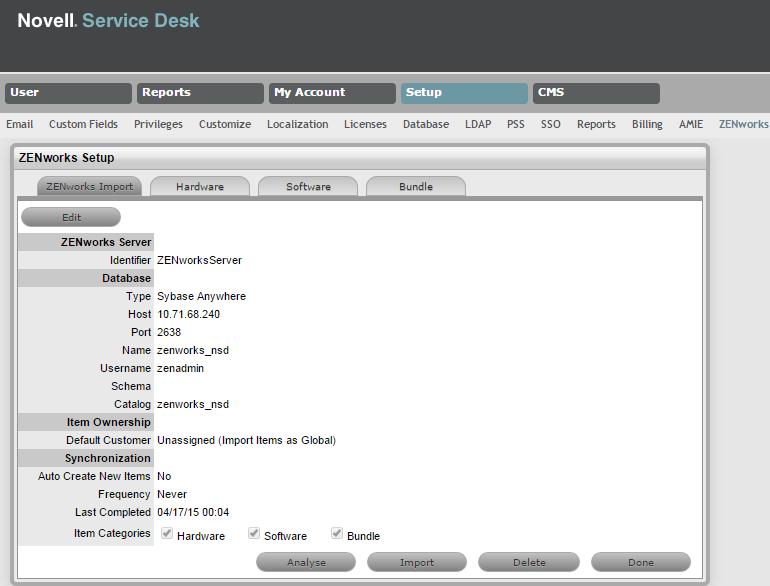Open the Custom Fields setup page
The image size is (770, 586).
coord(83,125)
